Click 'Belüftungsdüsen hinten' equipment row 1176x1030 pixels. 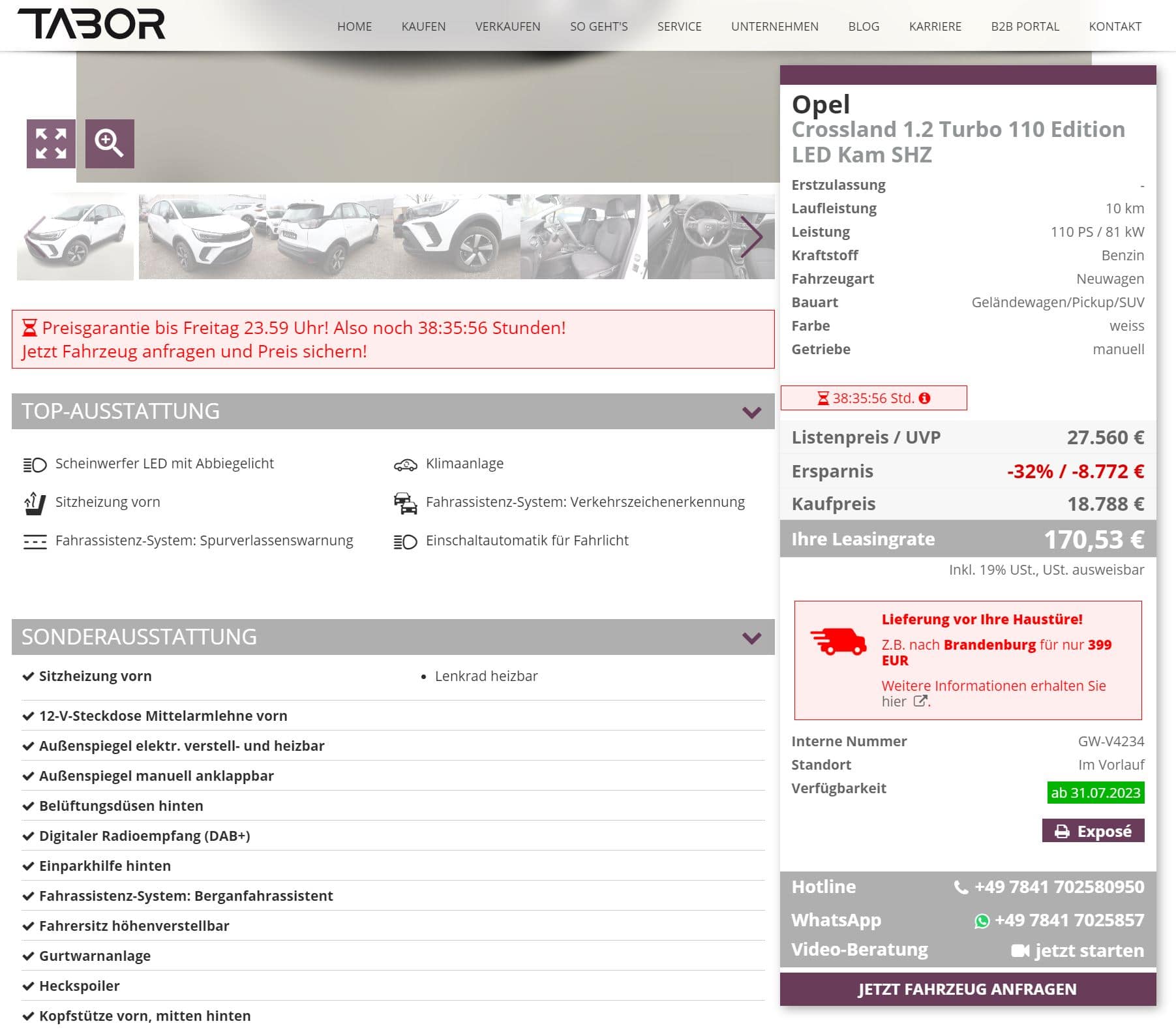[x=393, y=806]
